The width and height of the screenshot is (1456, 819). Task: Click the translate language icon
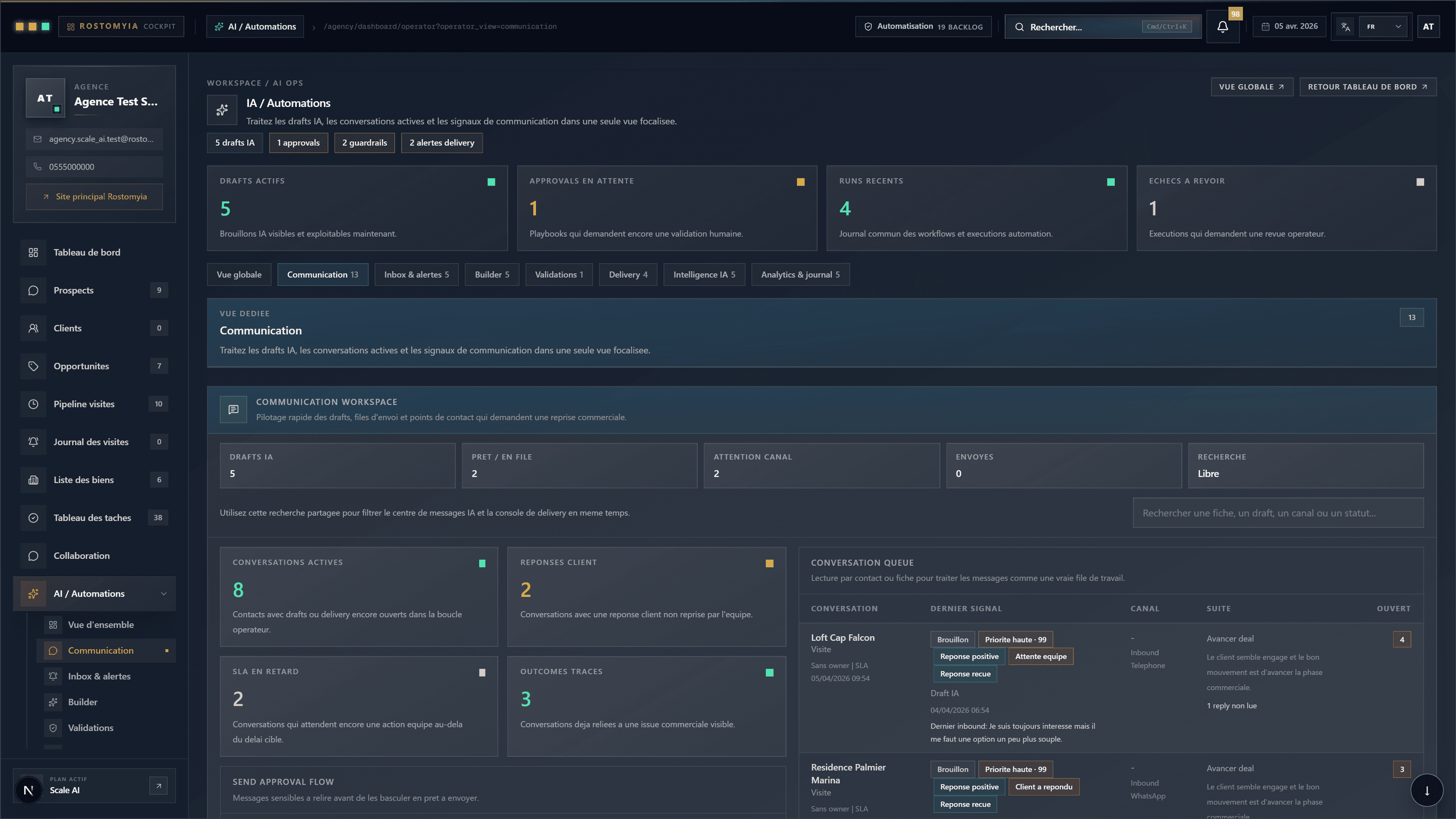(1345, 26)
